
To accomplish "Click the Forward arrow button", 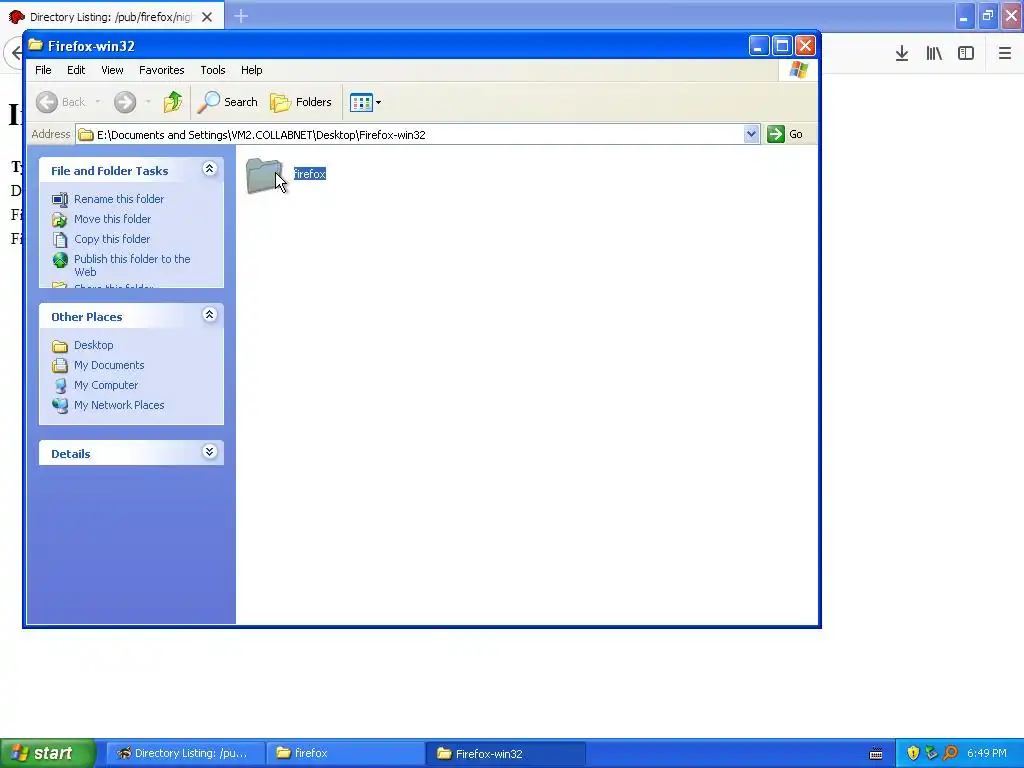I will [125, 102].
